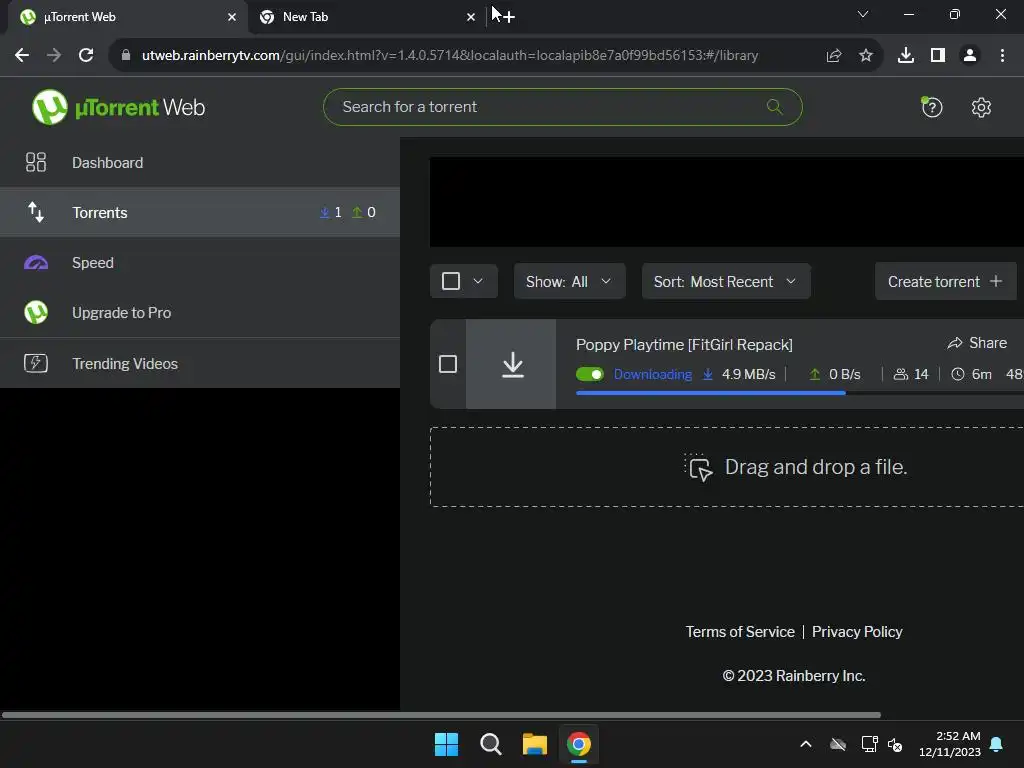Open the settings gear icon

tap(981, 107)
